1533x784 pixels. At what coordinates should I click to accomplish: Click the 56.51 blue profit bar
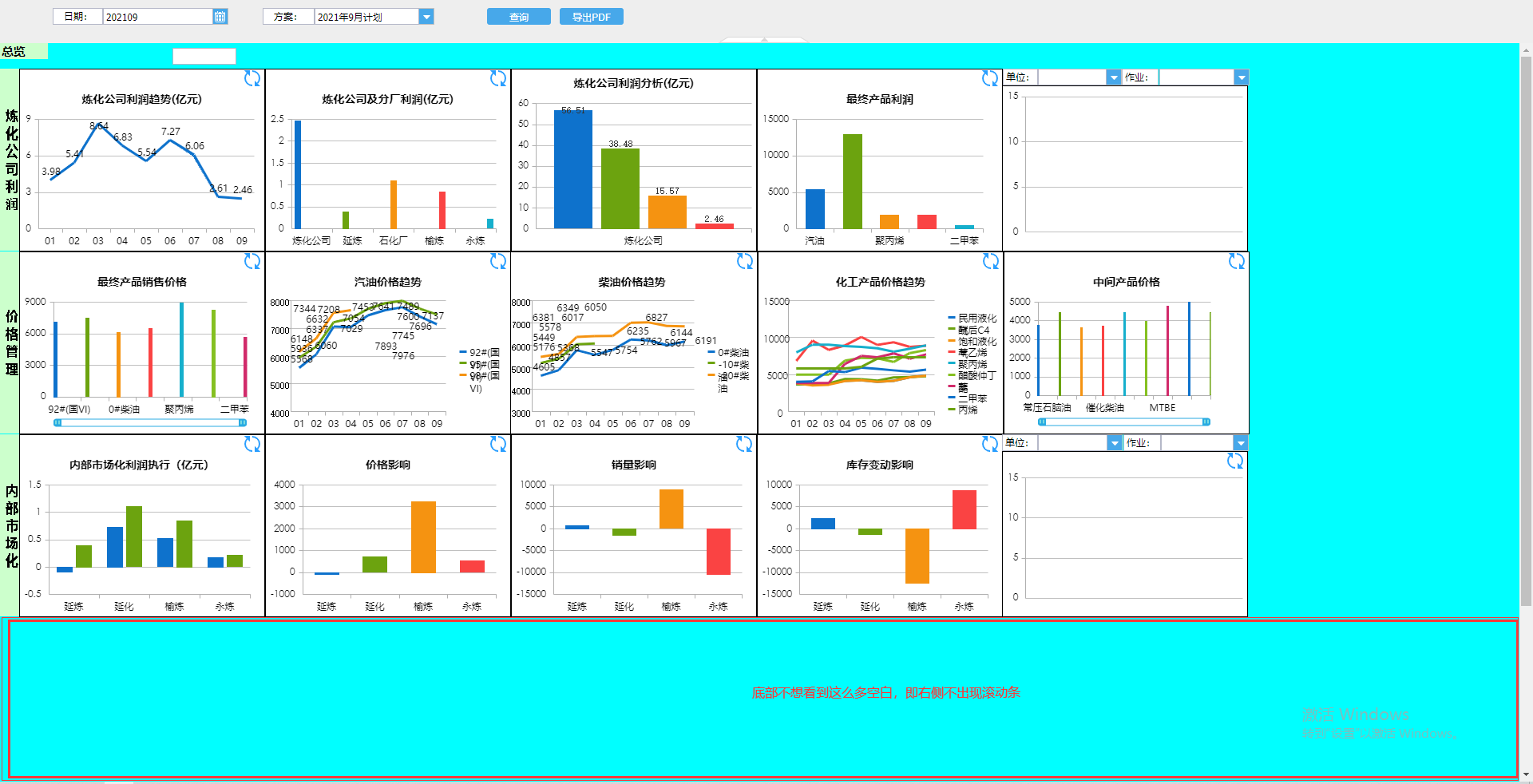point(573,169)
